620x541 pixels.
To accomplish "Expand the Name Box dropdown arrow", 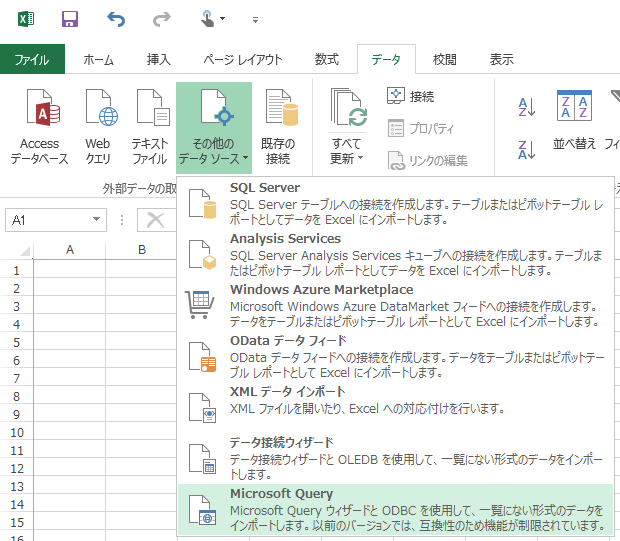I will click(x=96, y=219).
